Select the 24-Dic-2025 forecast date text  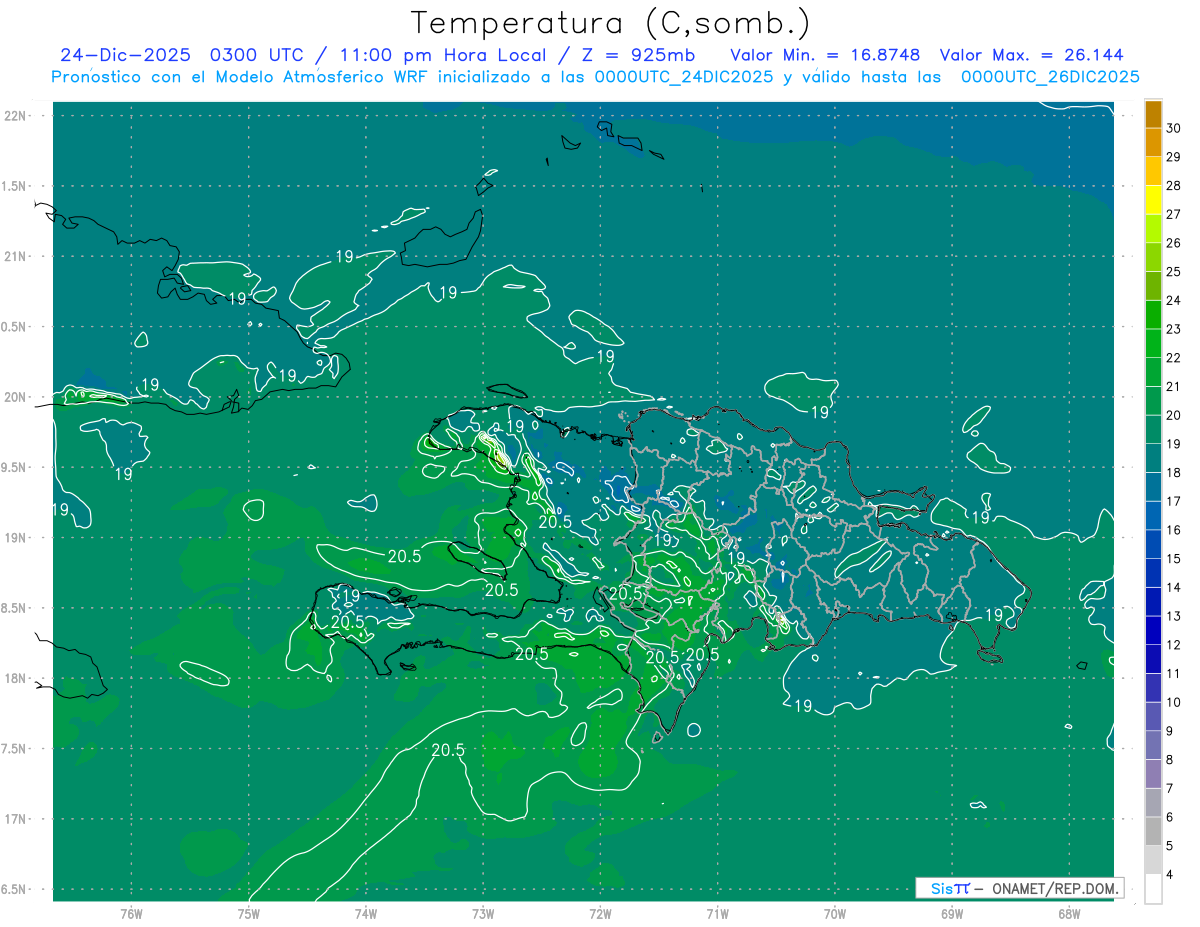[125, 55]
